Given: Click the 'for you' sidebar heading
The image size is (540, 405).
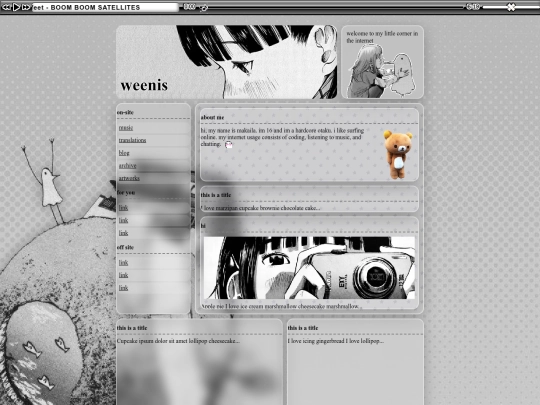Looking at the screenshot, I should coord(126,193).
